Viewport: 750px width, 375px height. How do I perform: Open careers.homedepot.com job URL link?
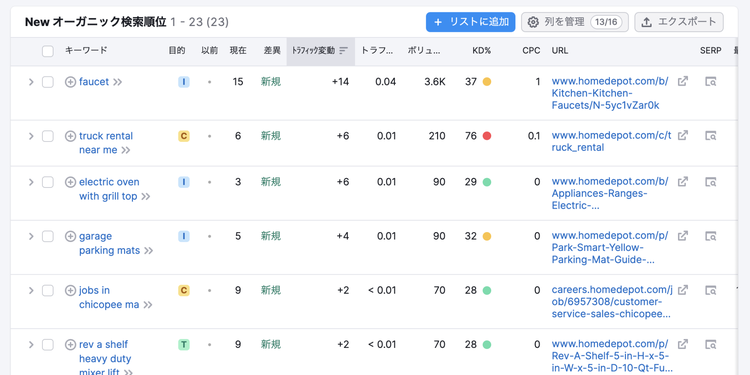point(612,302)
